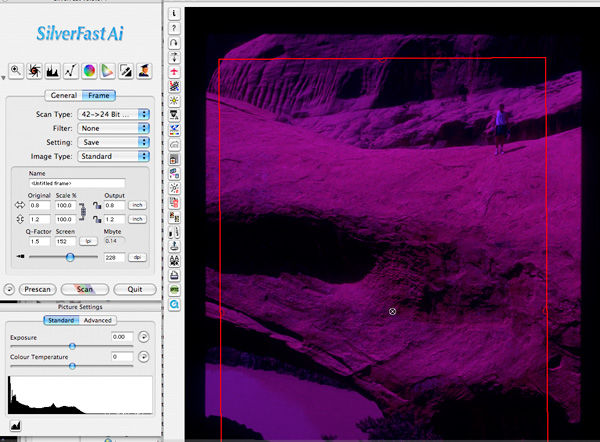Open the Filter dropdown set to None
The width and height of the screenshot is (600, 442).
click(113, 129)
